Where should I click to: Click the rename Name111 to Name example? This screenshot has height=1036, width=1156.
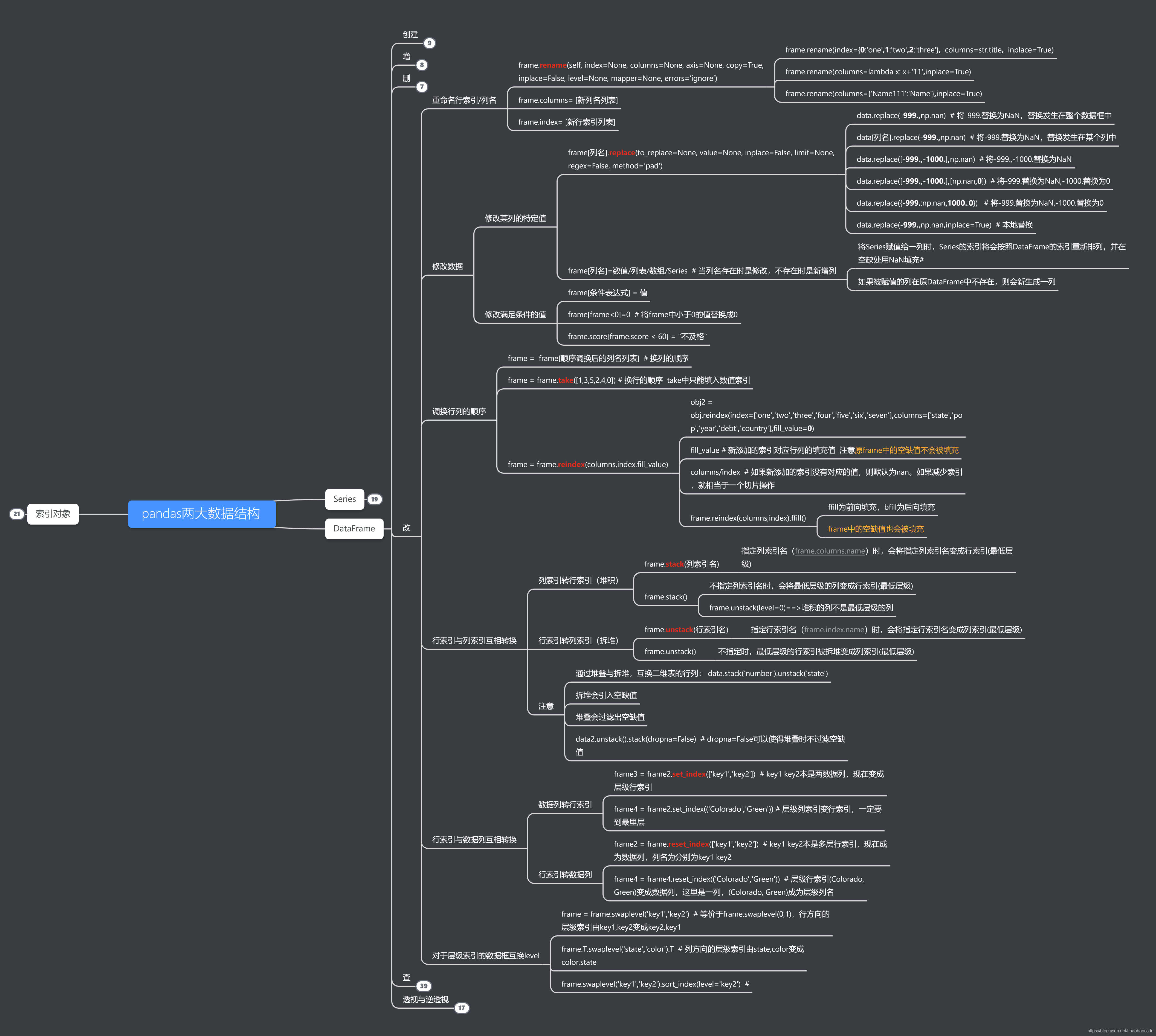[884, 93]
